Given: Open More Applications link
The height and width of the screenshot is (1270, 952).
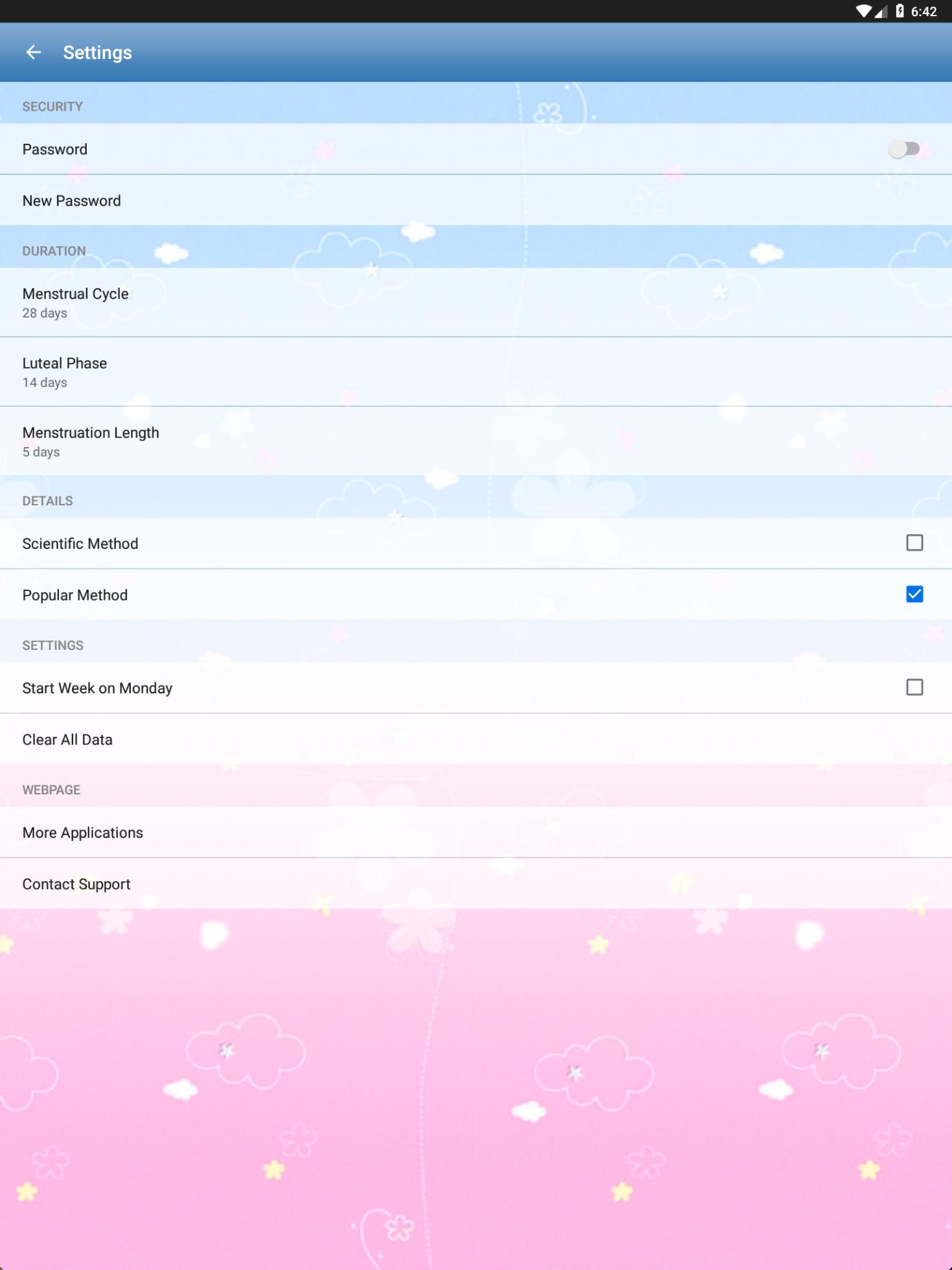Looking at the screenshot, I should click(476, 832).
